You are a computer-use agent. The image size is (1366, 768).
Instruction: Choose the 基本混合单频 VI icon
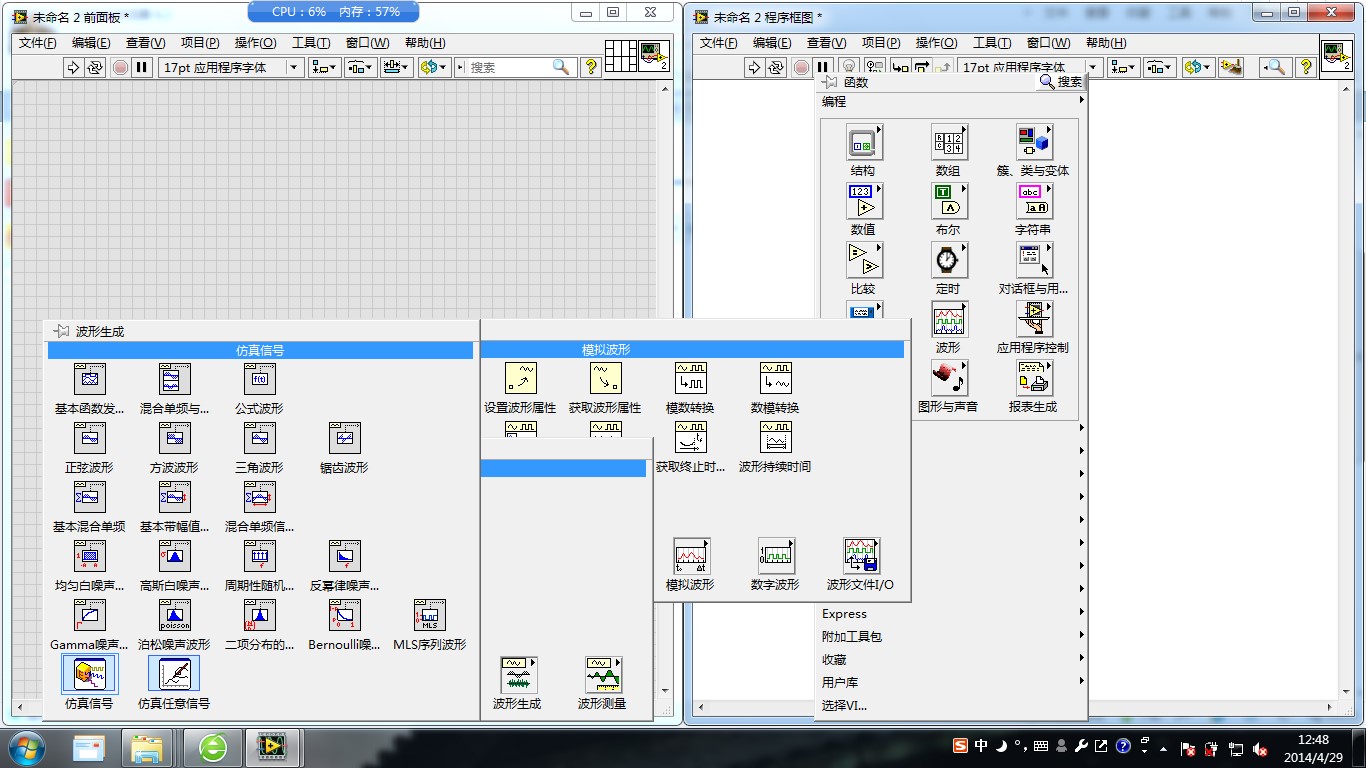click(x=90, y=497)
